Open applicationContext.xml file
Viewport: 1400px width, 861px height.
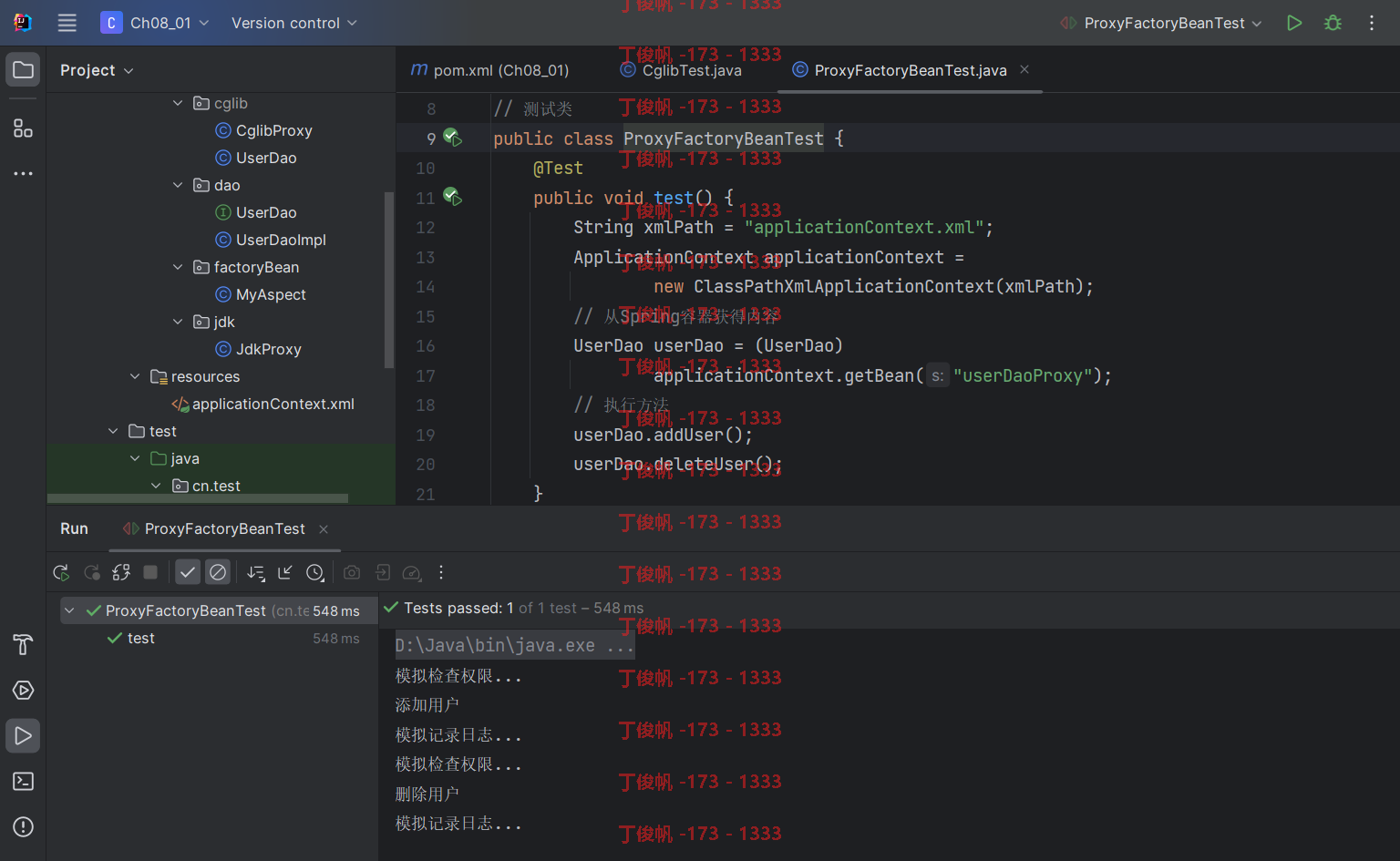[263, 404]
